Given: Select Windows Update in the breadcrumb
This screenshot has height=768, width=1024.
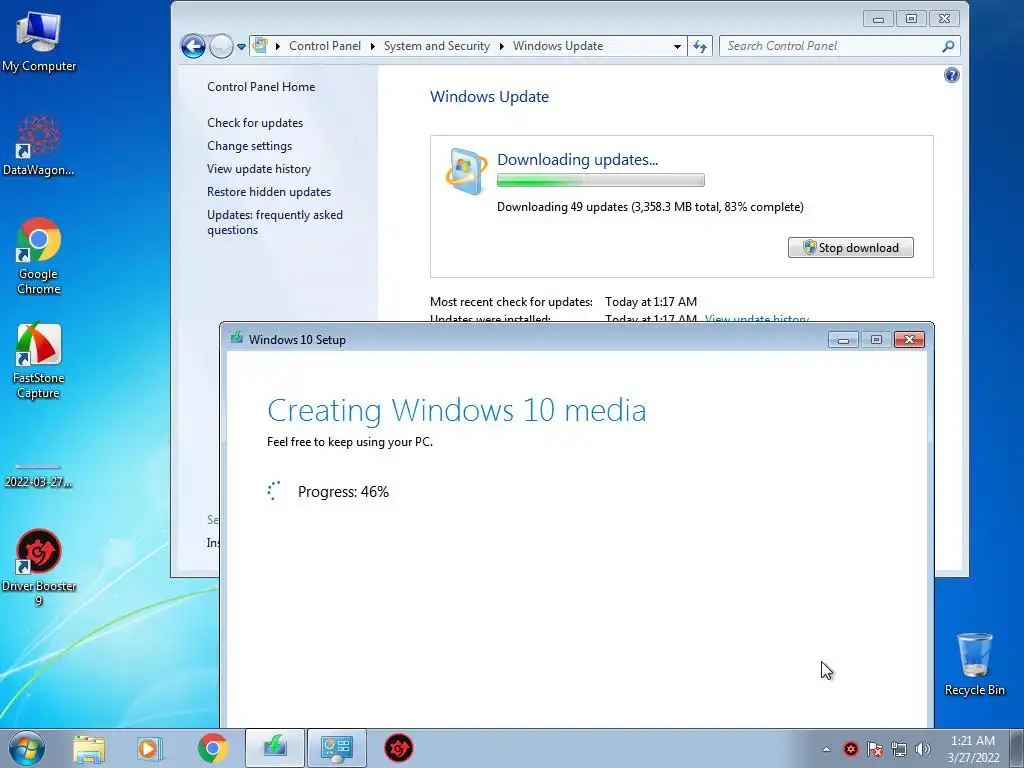Looking at the screenshot, I should (558, 46).
